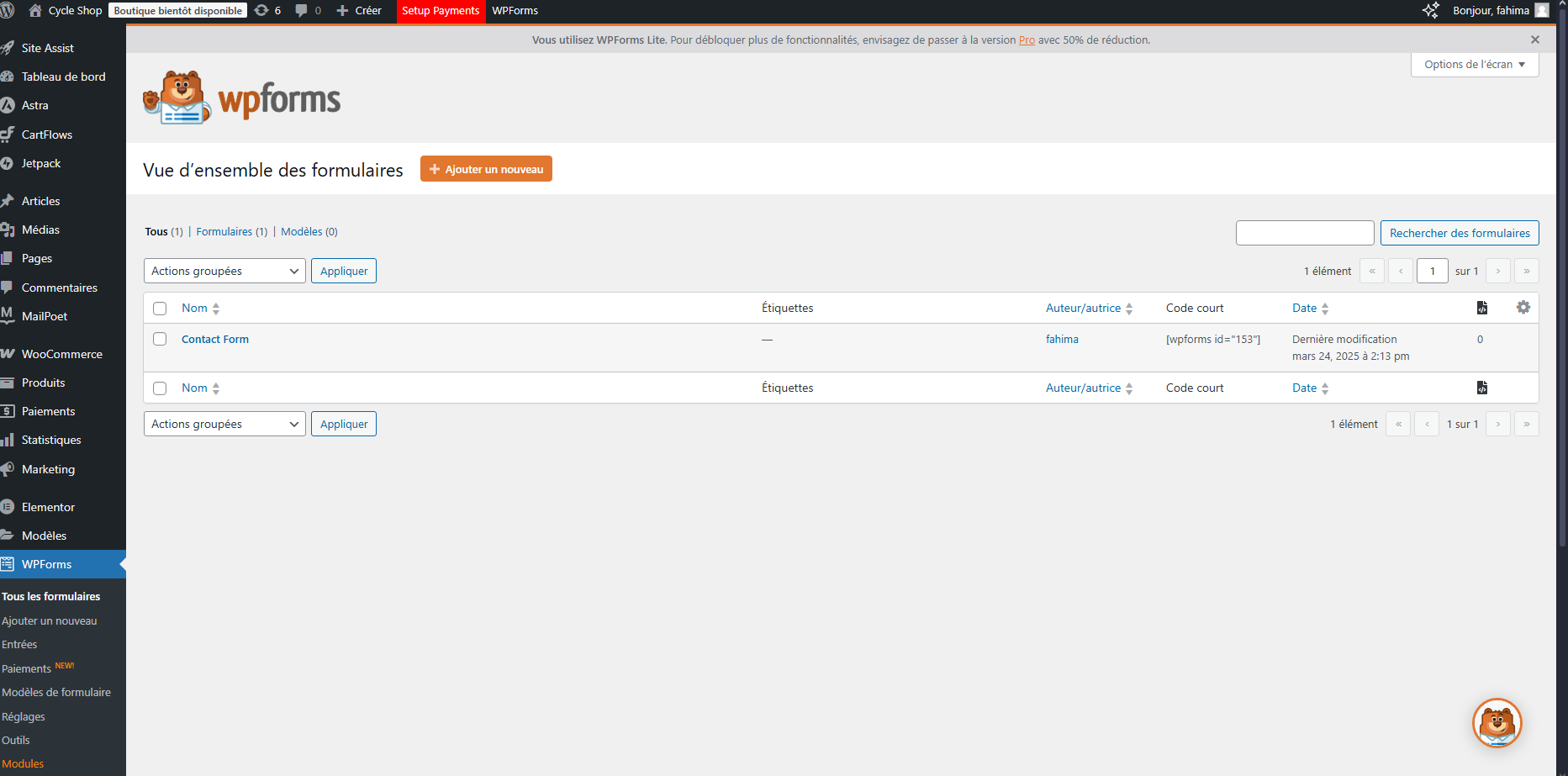Open the Contact Form link
Image resolution: width=1568 pixels, height=776 pixels.
[x=215, y=339]
